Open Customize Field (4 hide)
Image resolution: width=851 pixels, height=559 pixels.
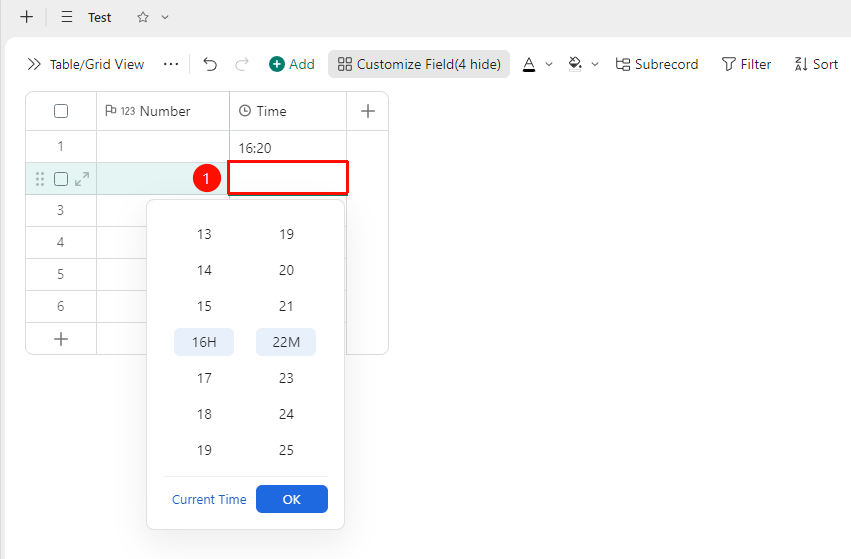tap(419, 64)
